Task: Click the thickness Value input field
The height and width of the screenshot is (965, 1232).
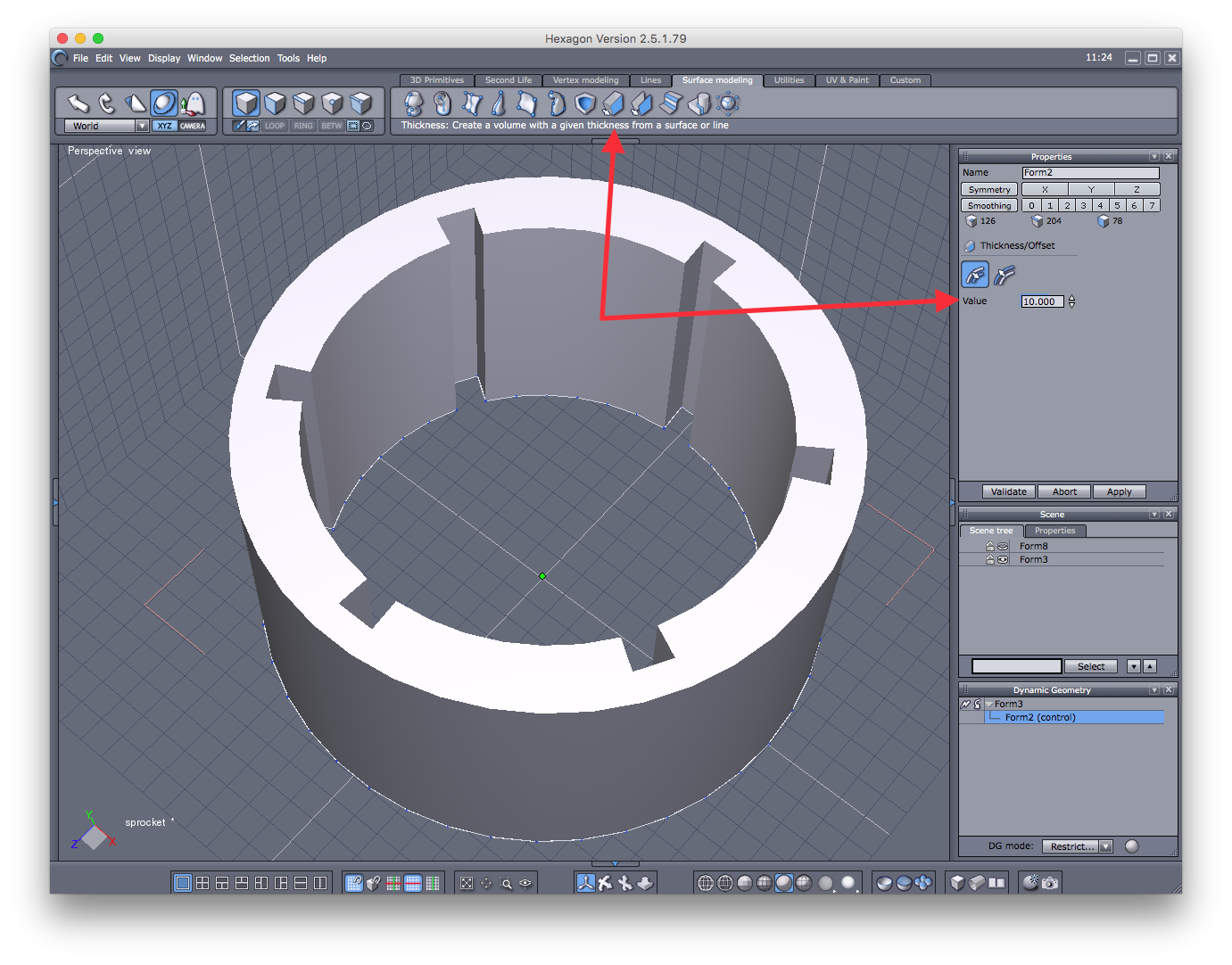Action: [1042, 301]
